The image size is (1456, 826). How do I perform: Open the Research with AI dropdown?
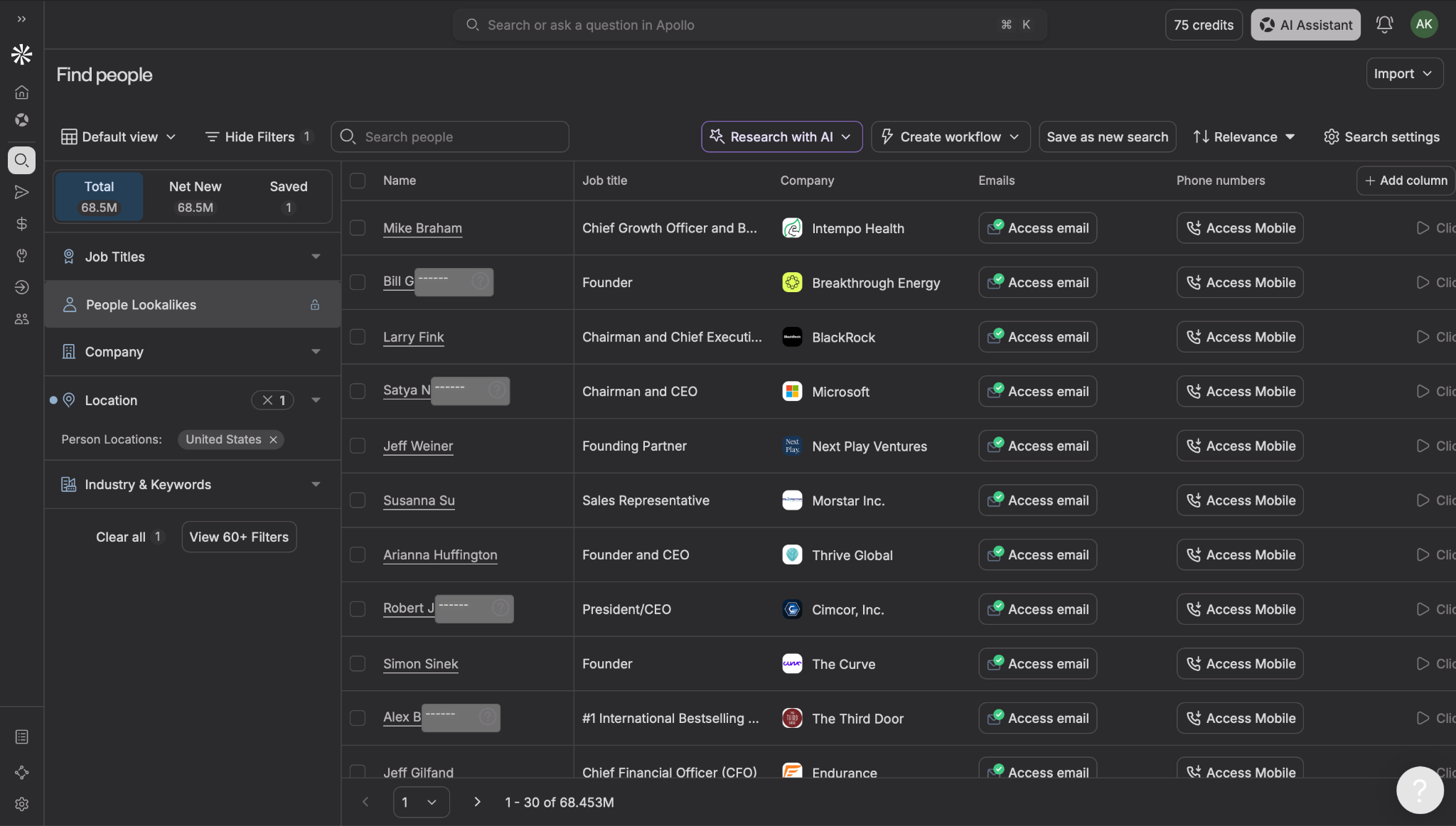(x=781, y=136)
